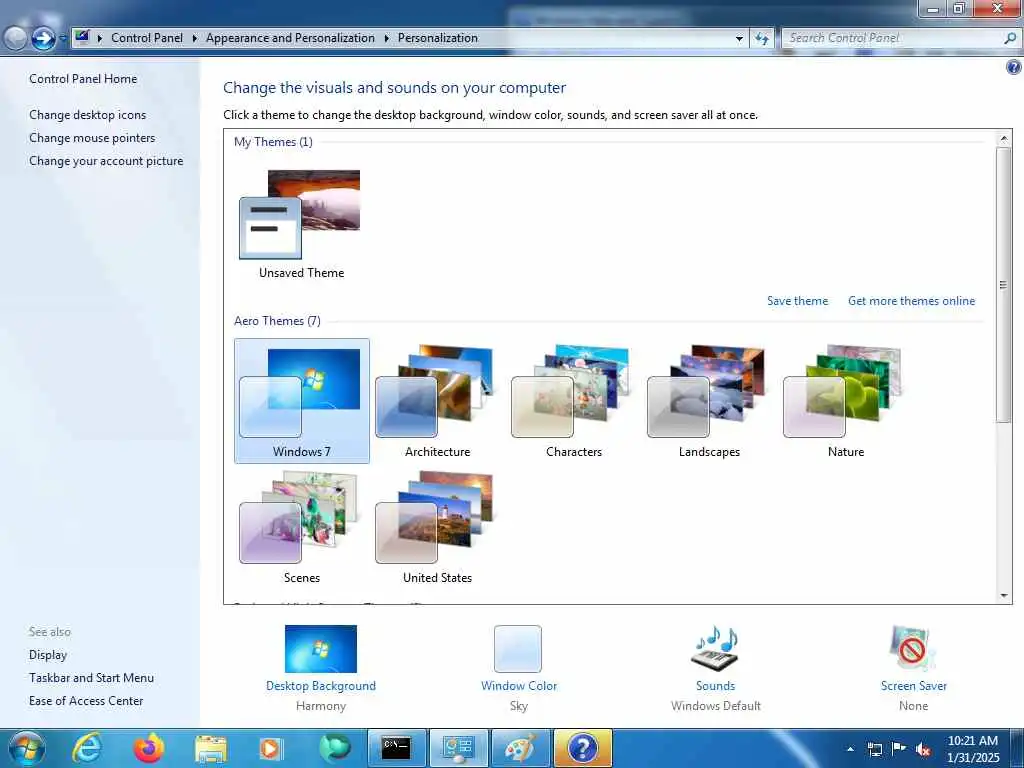Viewport: 1024px width, 768px height.
Task: Expand arrow after Appearance and Personalization breadcrumb
Action: (x=387, y=39)
